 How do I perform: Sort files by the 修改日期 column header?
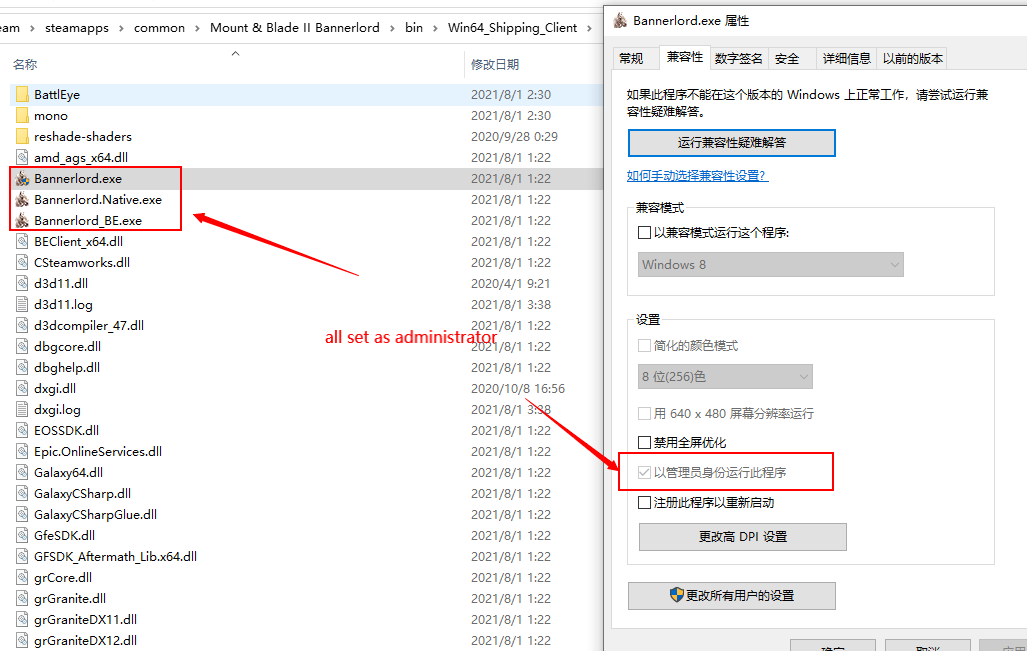click(495, 64)
